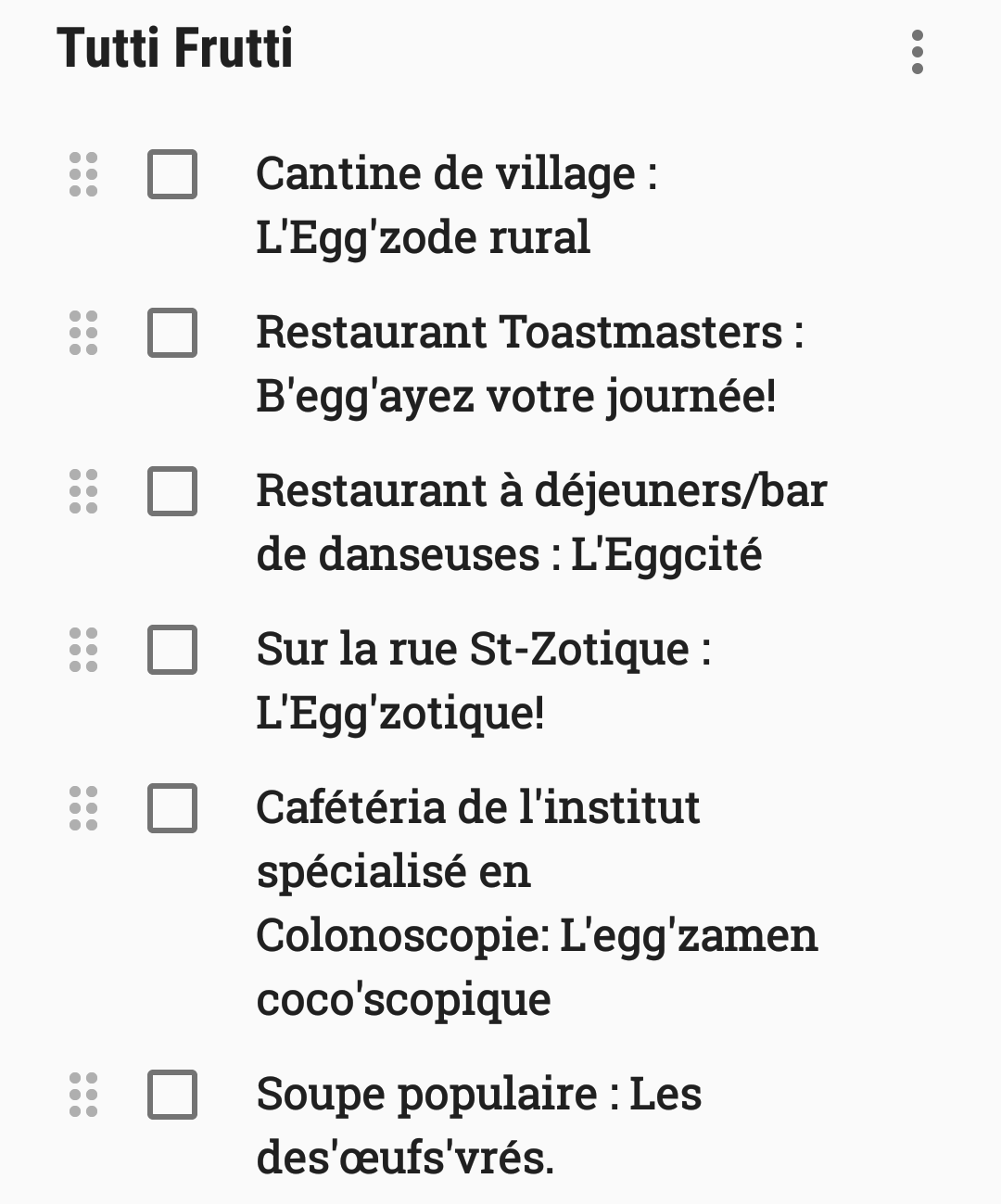Toggle the Cafétéria de l'institut checkbox
Screen dimensions: 1001x1204
(172, 808)
